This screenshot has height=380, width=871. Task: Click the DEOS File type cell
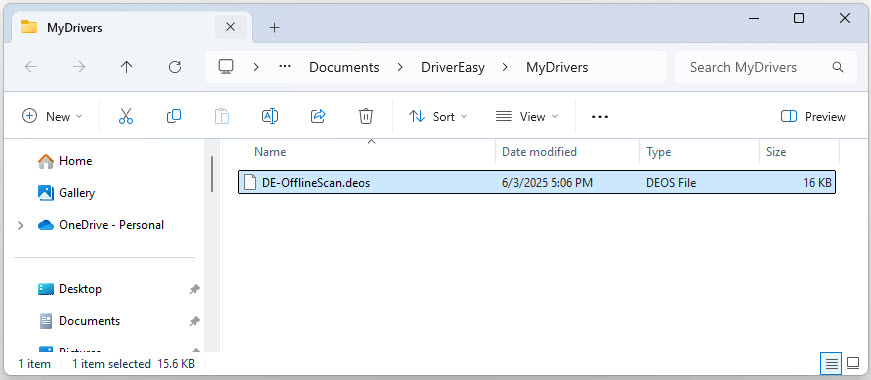[671, 182]
